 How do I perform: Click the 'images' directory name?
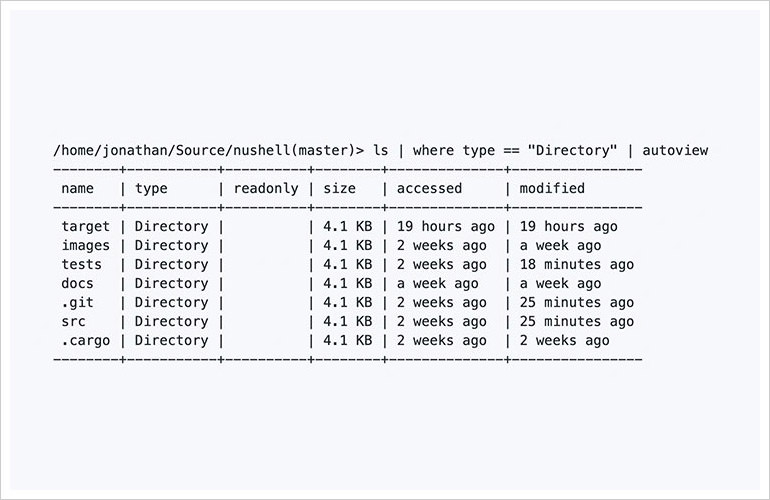(x=85, y=246)
